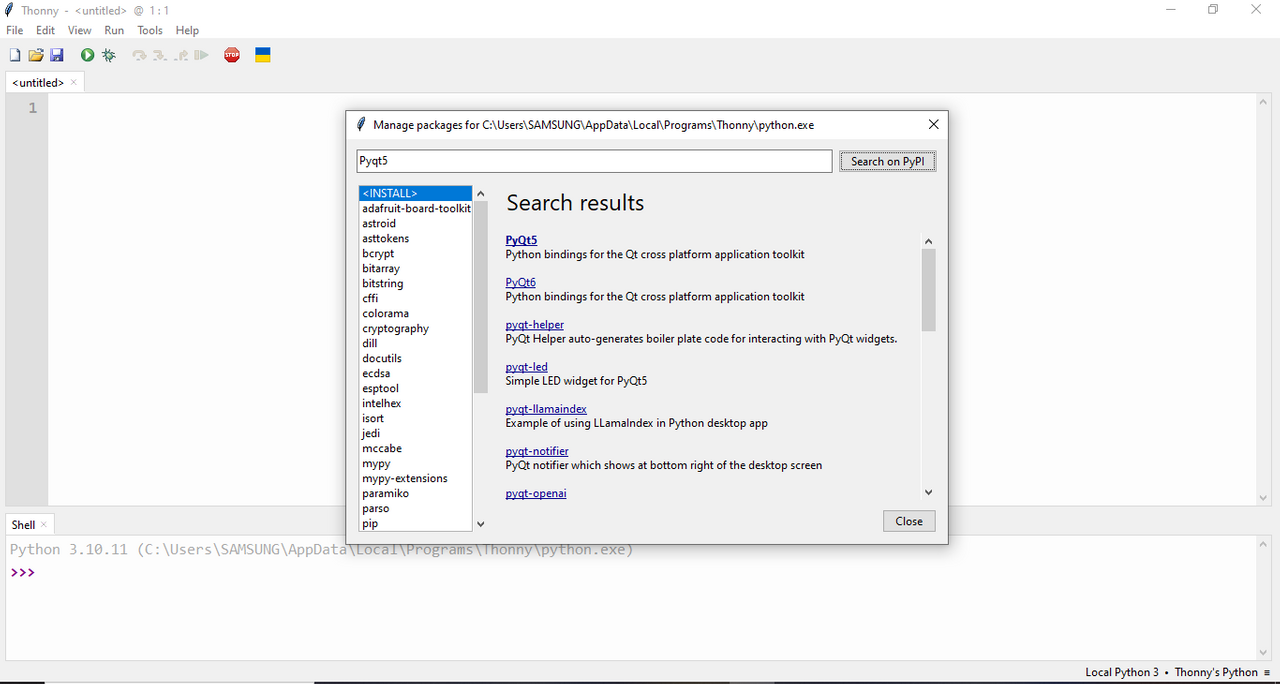Click search results scrollbar down arrow

[928, 492]
